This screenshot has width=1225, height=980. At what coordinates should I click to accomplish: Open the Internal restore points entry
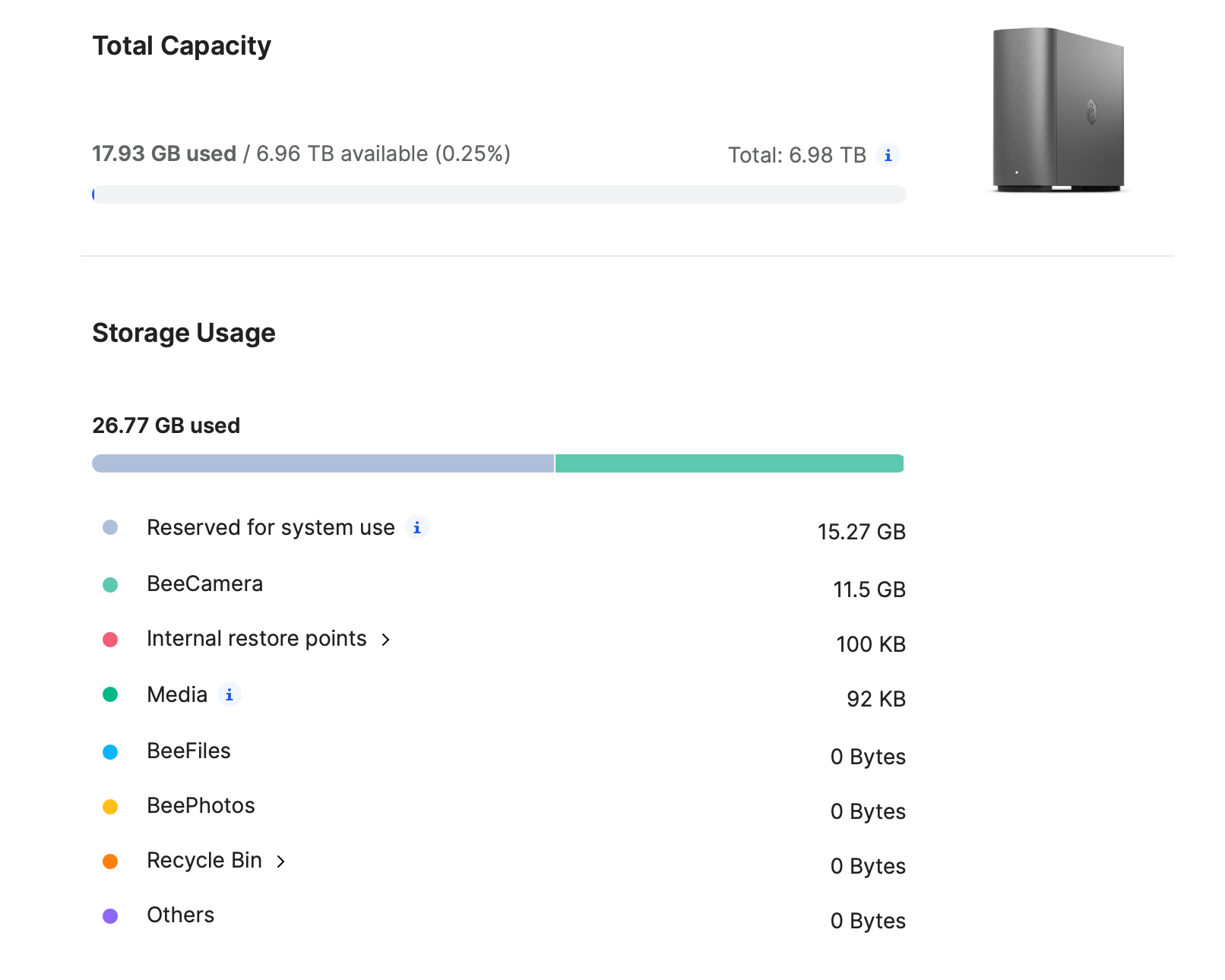tap(256, 639)
